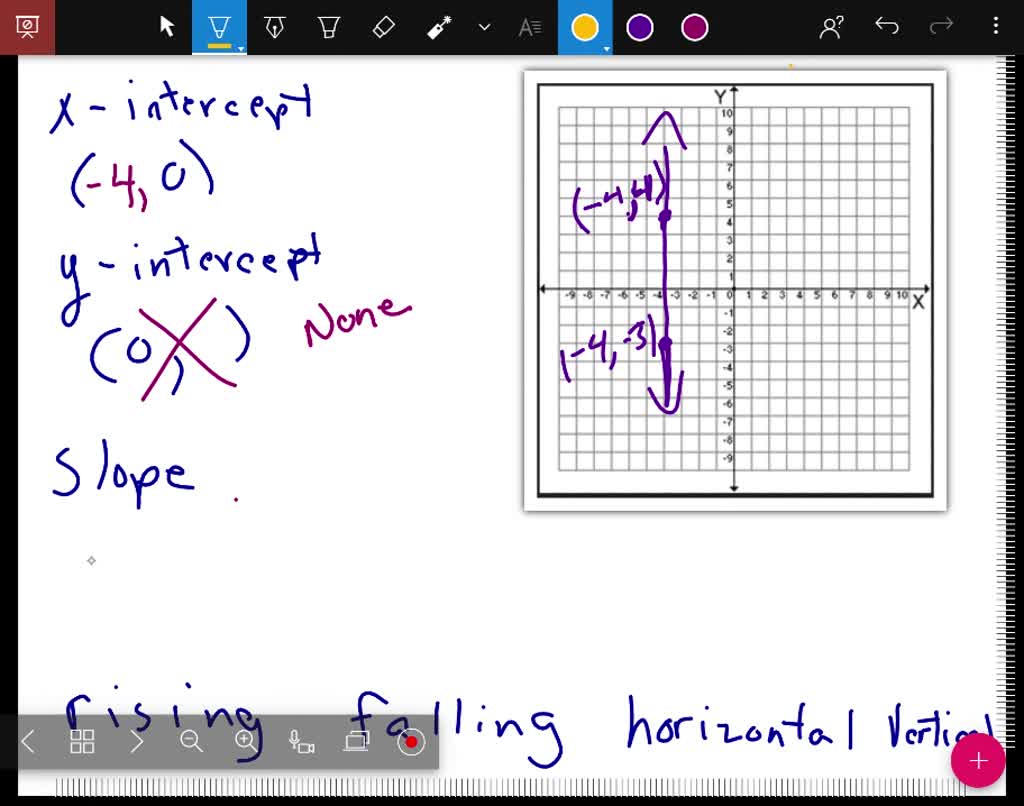Image resolution: width=1024 pixels, height=806 pixels.
Task: Toggle the microphone and camera recording option
Action: tap(302, 742)
